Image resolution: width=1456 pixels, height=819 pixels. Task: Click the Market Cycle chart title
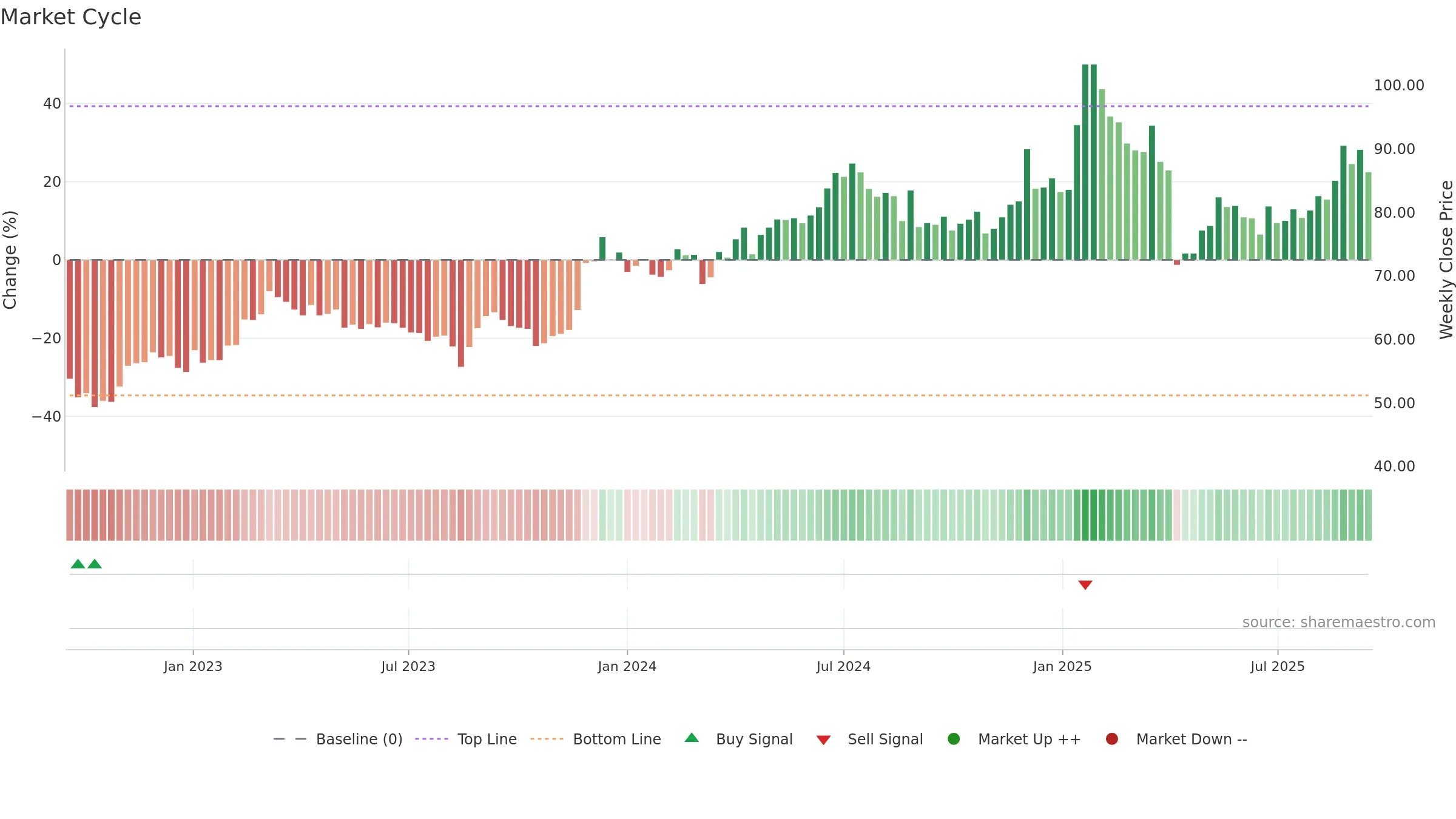tap(71, 17)
